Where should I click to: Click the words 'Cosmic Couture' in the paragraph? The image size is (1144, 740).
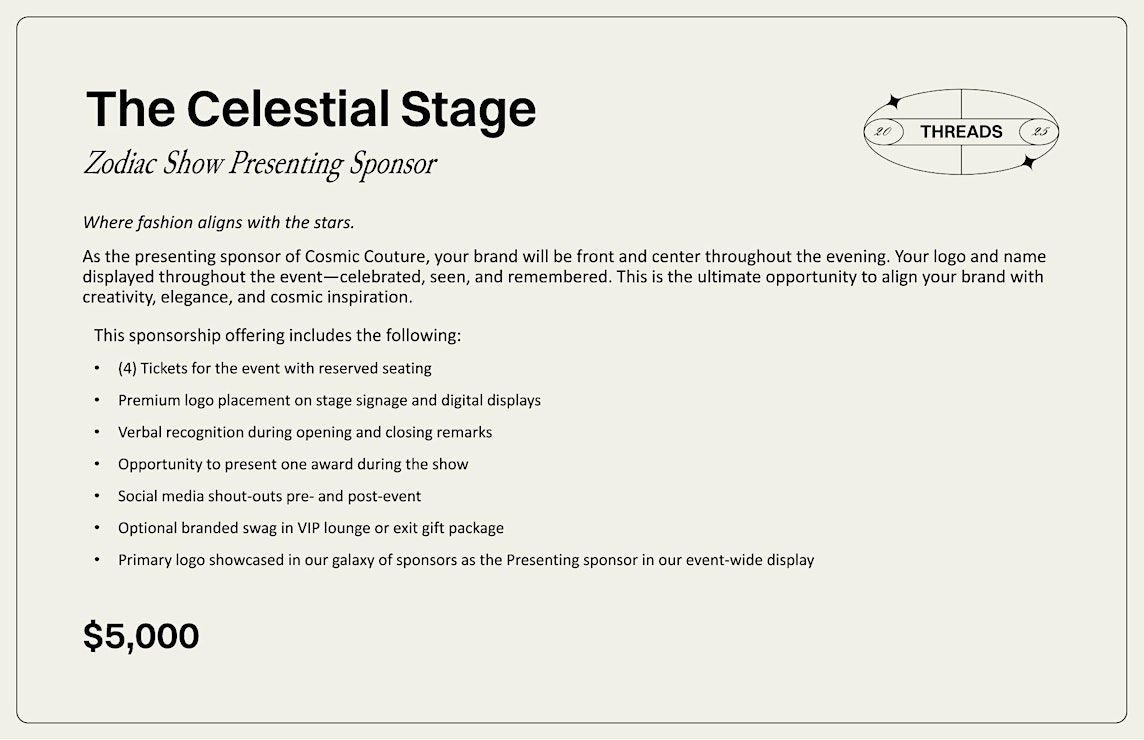pyautogui.click(x=365, y=257)
